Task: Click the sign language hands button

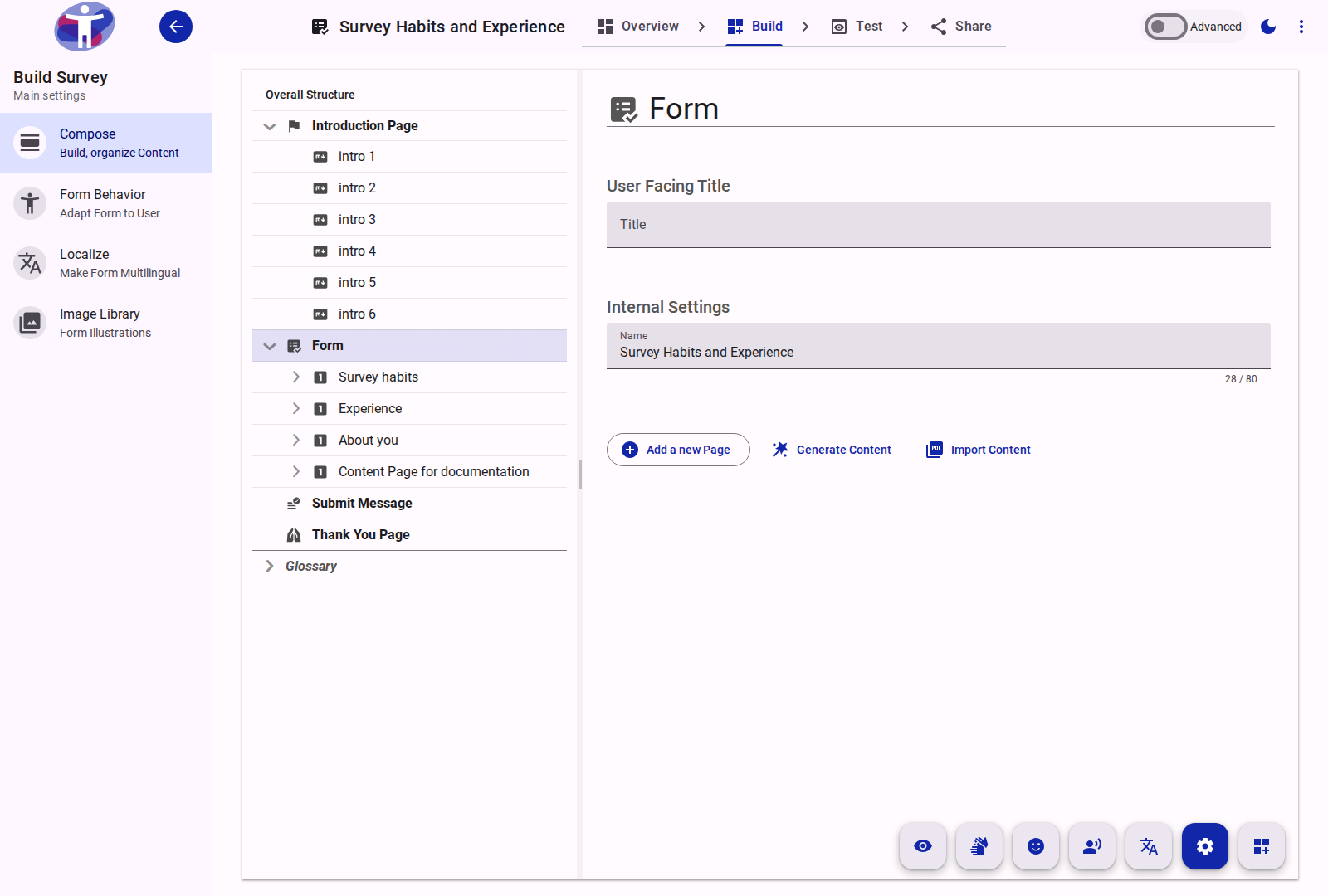Action: point(979,846)
